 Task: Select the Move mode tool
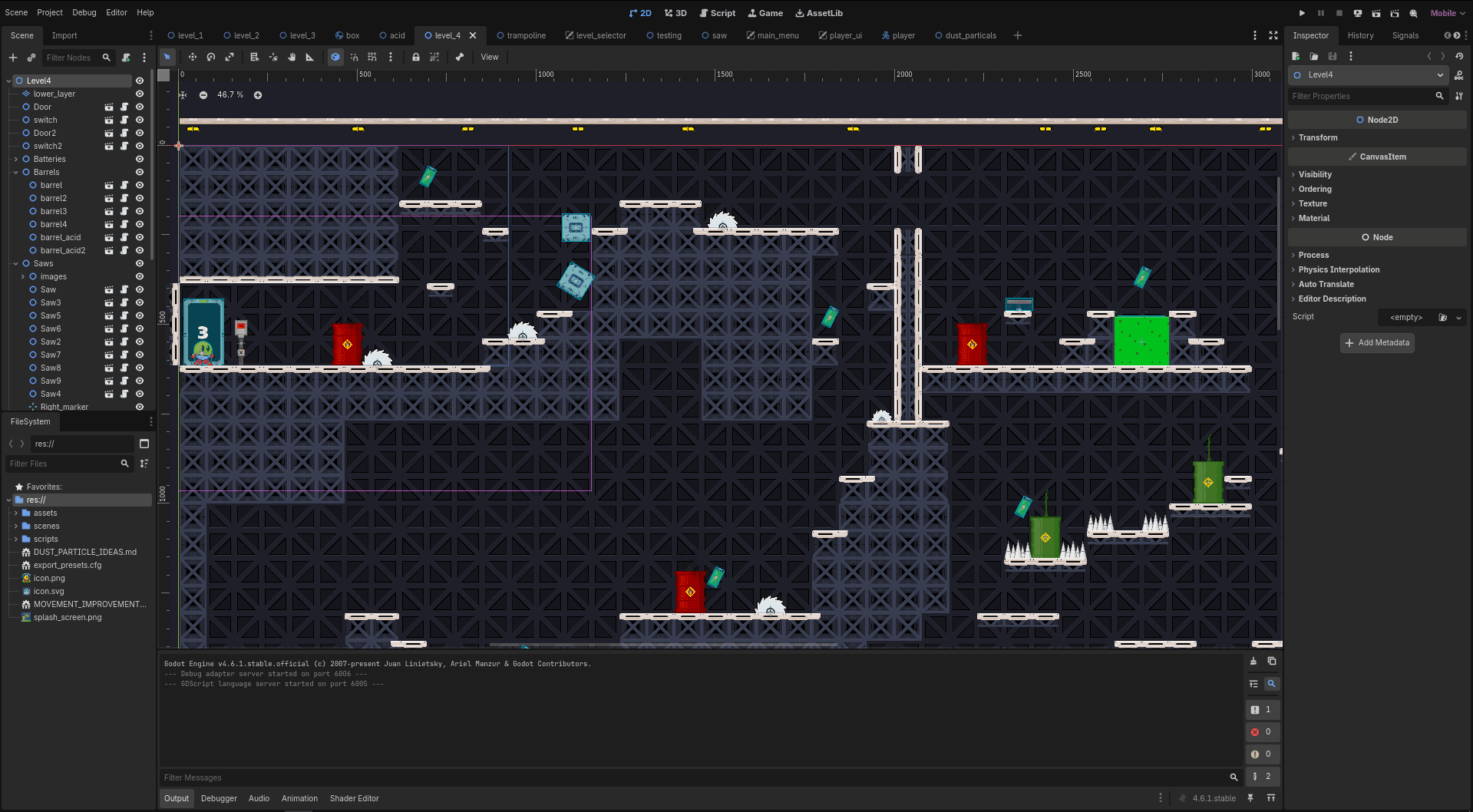pyautogui.click(x=192, y=57)
